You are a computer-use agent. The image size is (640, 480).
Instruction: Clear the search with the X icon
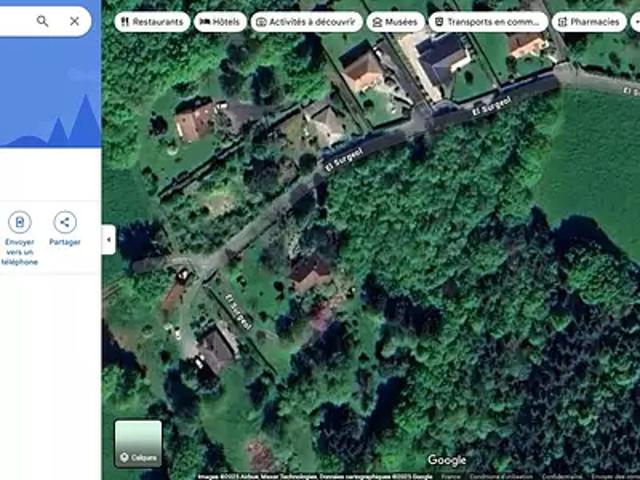pyautogui.click(x=75, y=21)
